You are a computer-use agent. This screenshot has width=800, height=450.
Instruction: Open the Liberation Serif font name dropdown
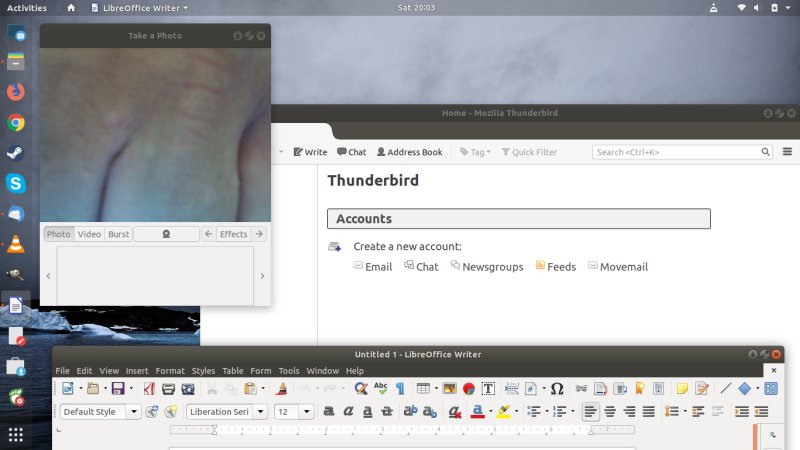tap(260, 411)
